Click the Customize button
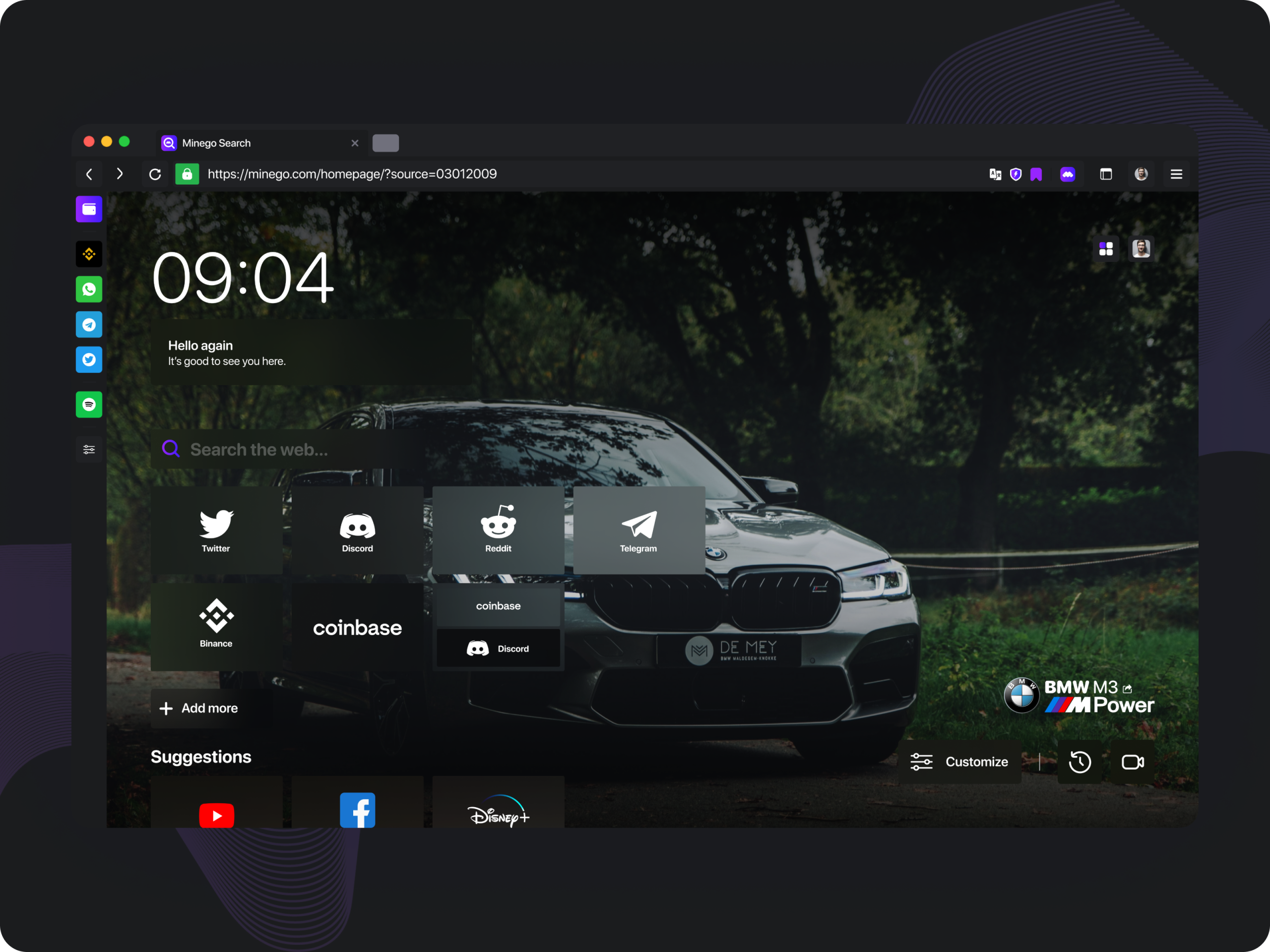The width and height of the screenshot is (1270, 952). point(959,762)
